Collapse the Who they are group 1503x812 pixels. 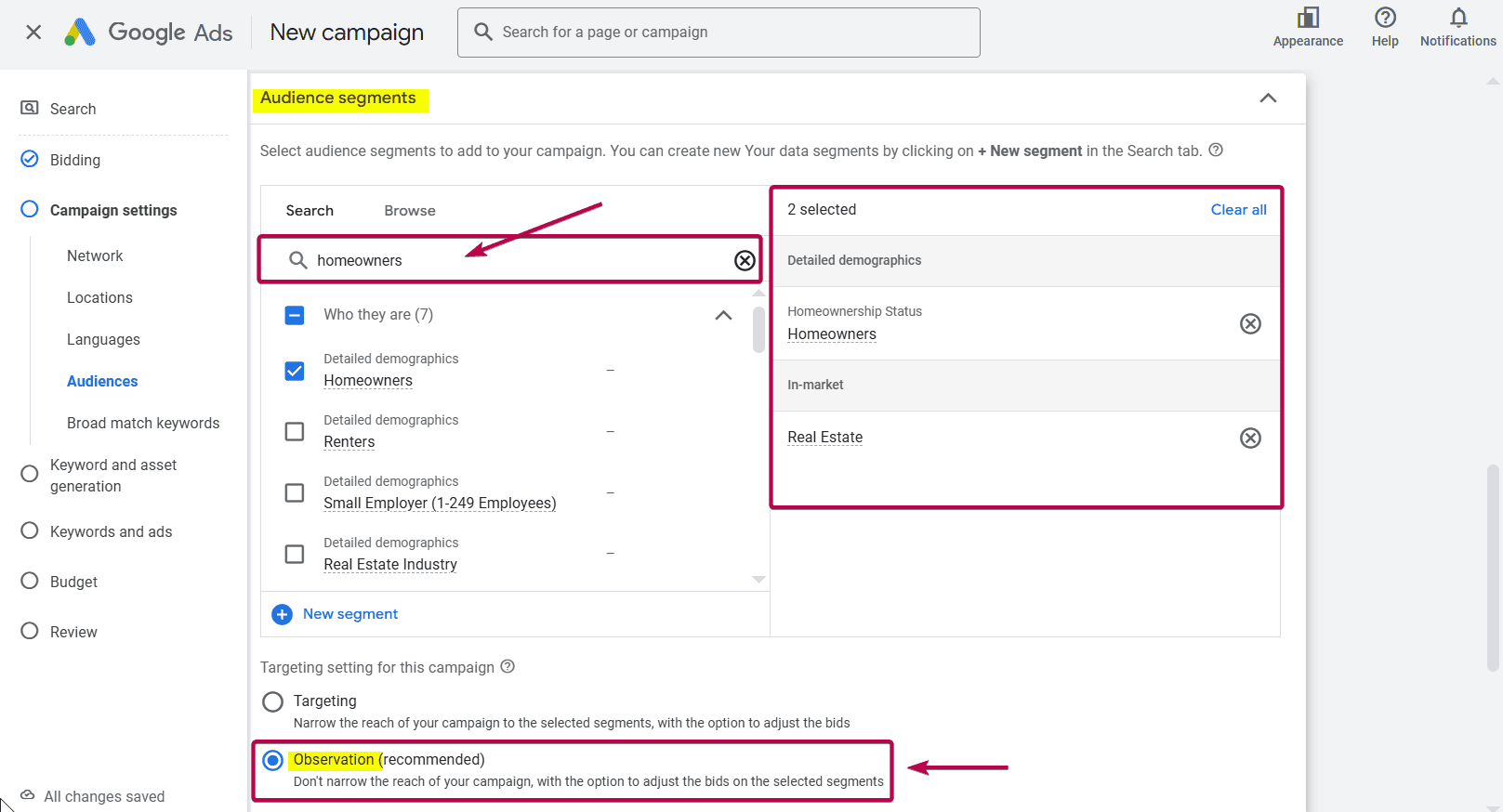coord(723,315)
